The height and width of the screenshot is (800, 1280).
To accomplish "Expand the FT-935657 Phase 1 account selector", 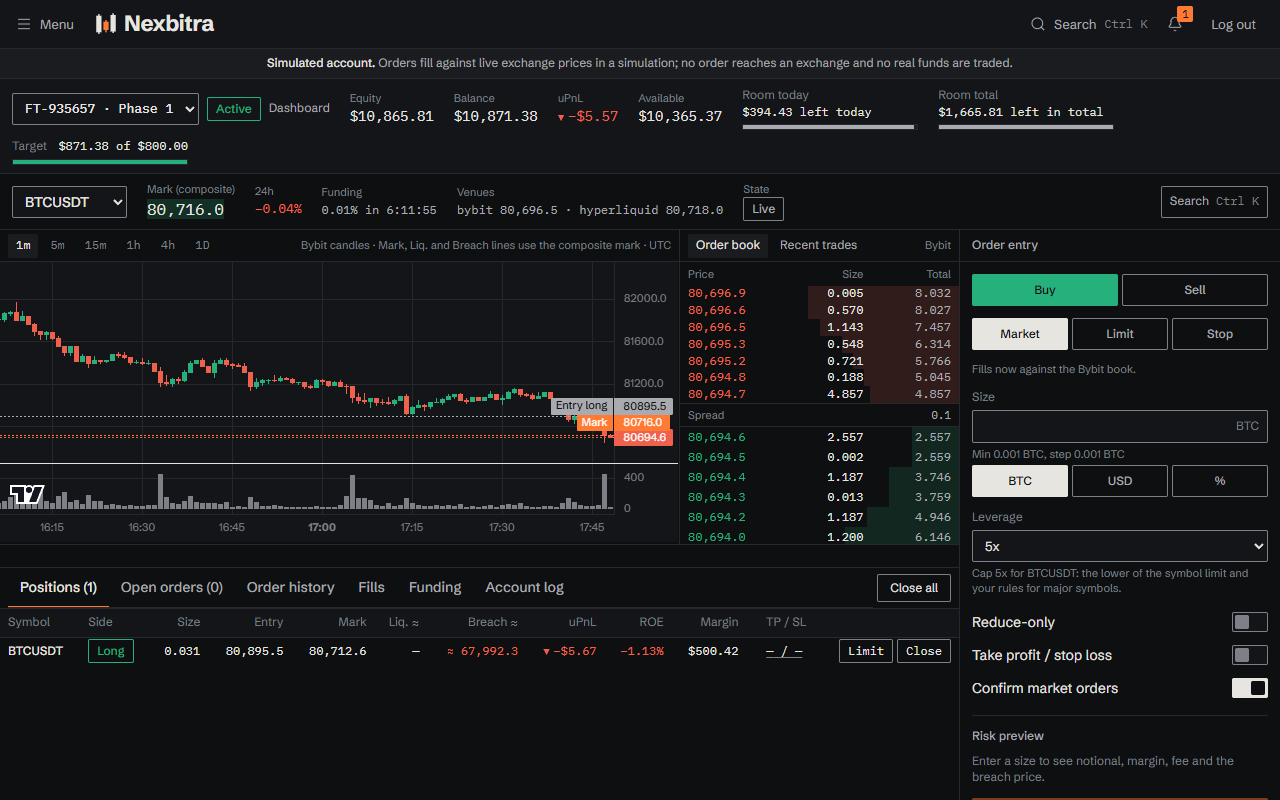I will 105,109.
